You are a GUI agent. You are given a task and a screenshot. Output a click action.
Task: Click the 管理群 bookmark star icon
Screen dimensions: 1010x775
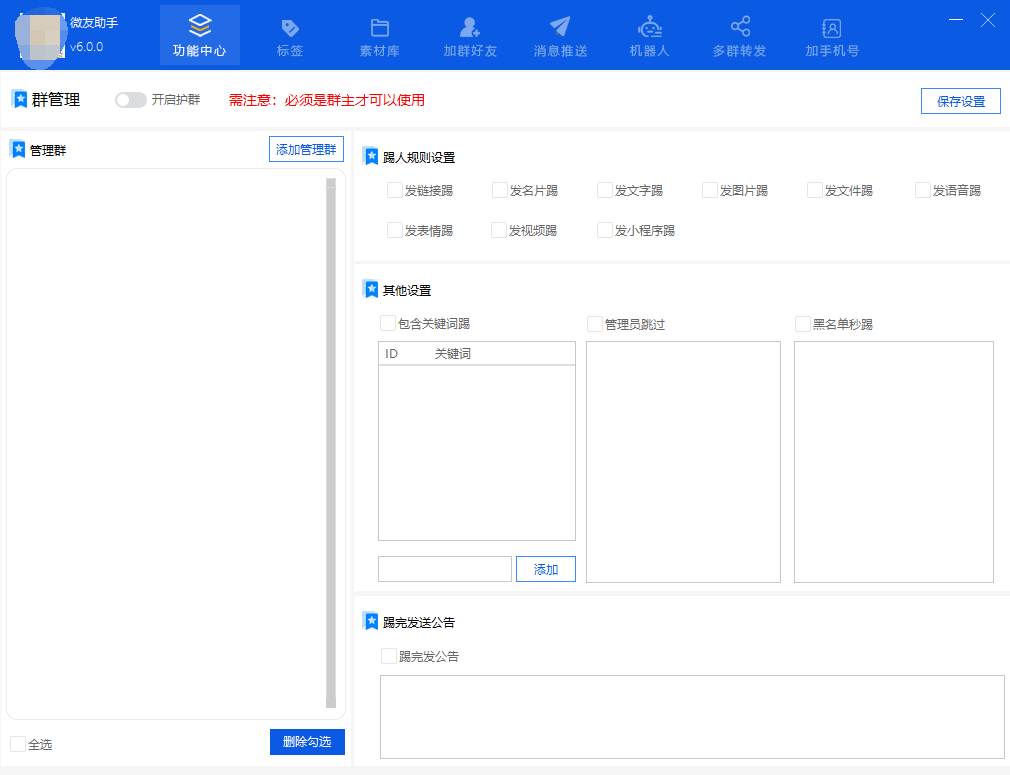tap(18, 149)
